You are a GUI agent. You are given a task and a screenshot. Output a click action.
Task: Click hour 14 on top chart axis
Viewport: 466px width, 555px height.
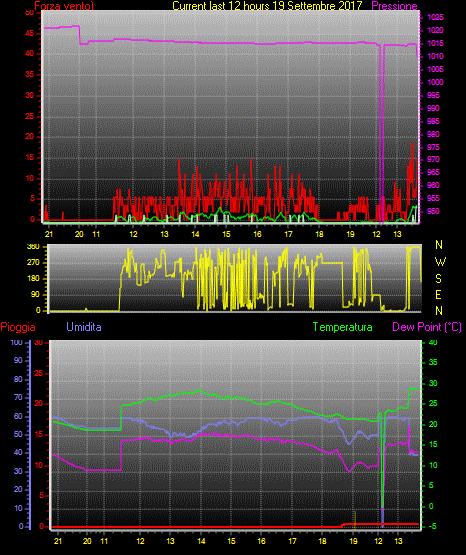pos(195,234)
